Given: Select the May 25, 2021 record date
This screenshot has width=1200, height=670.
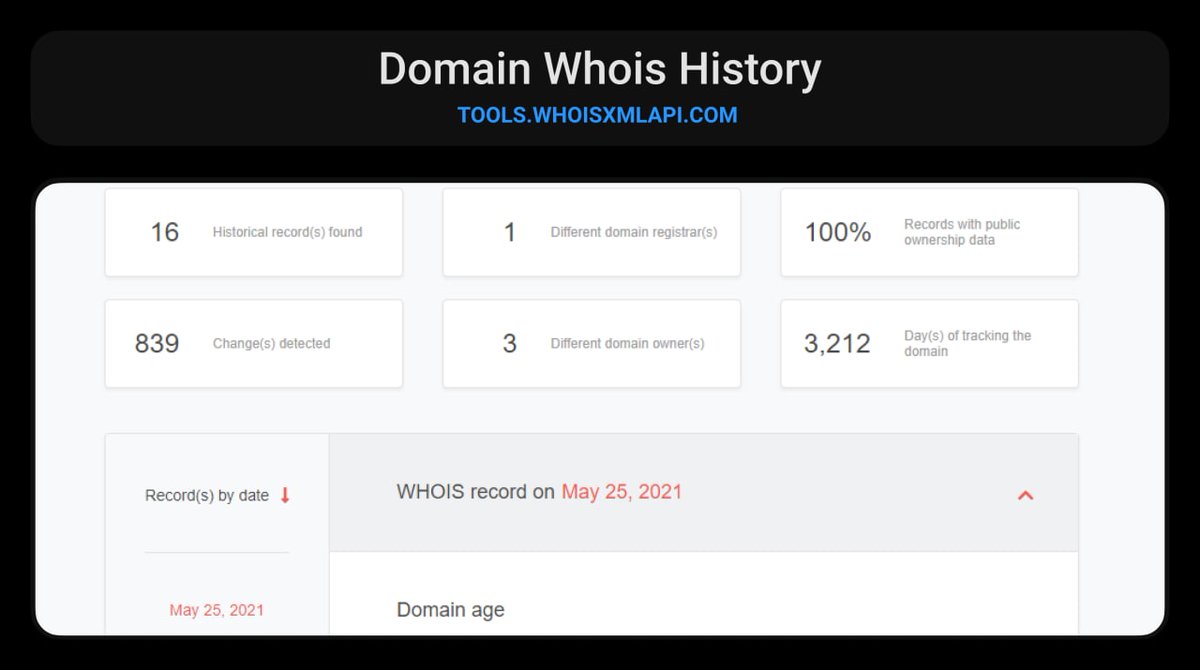Looking at the screenshot, I should click(x=217, y=610).
